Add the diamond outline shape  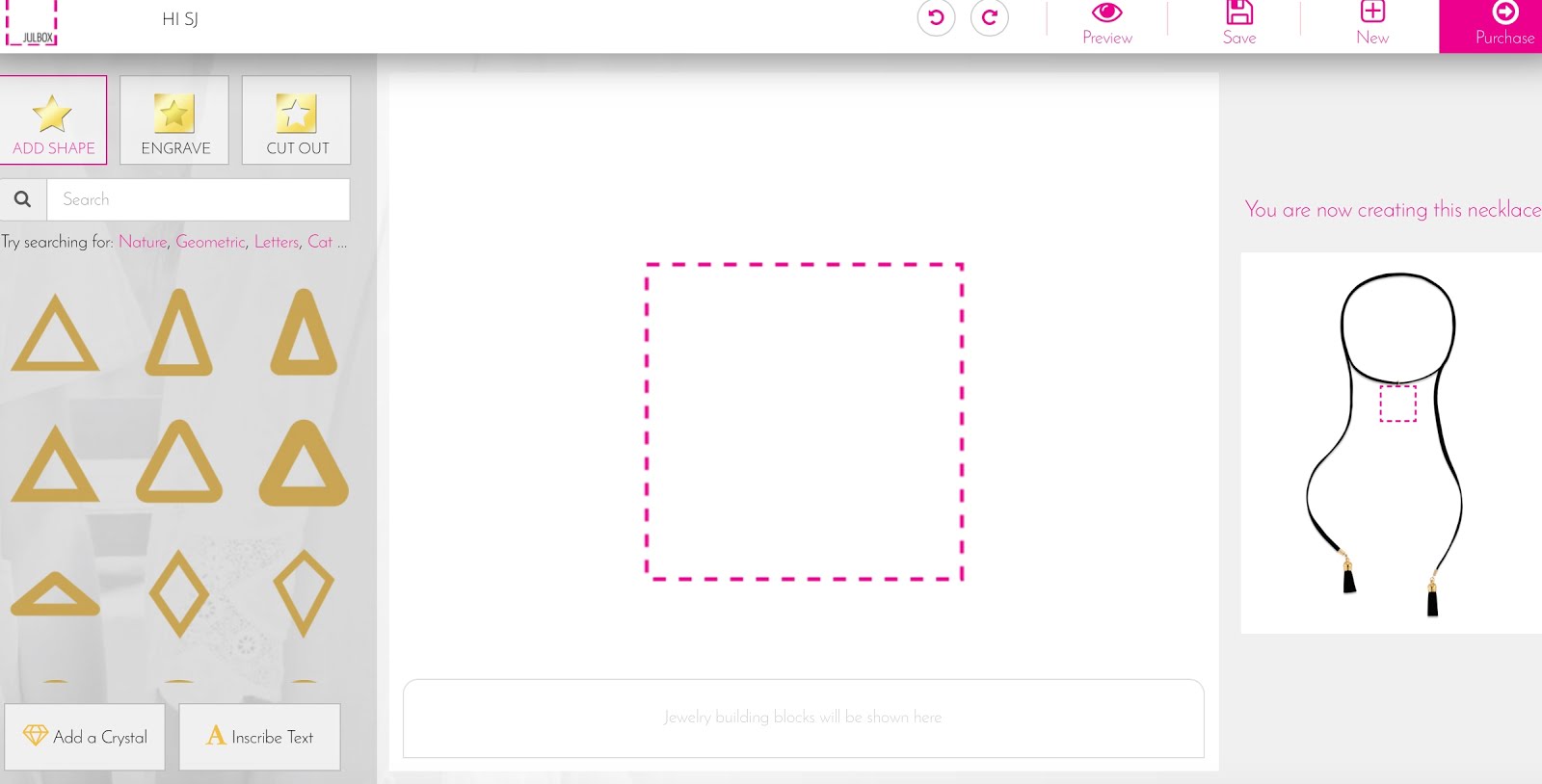(x=179, y=593)
